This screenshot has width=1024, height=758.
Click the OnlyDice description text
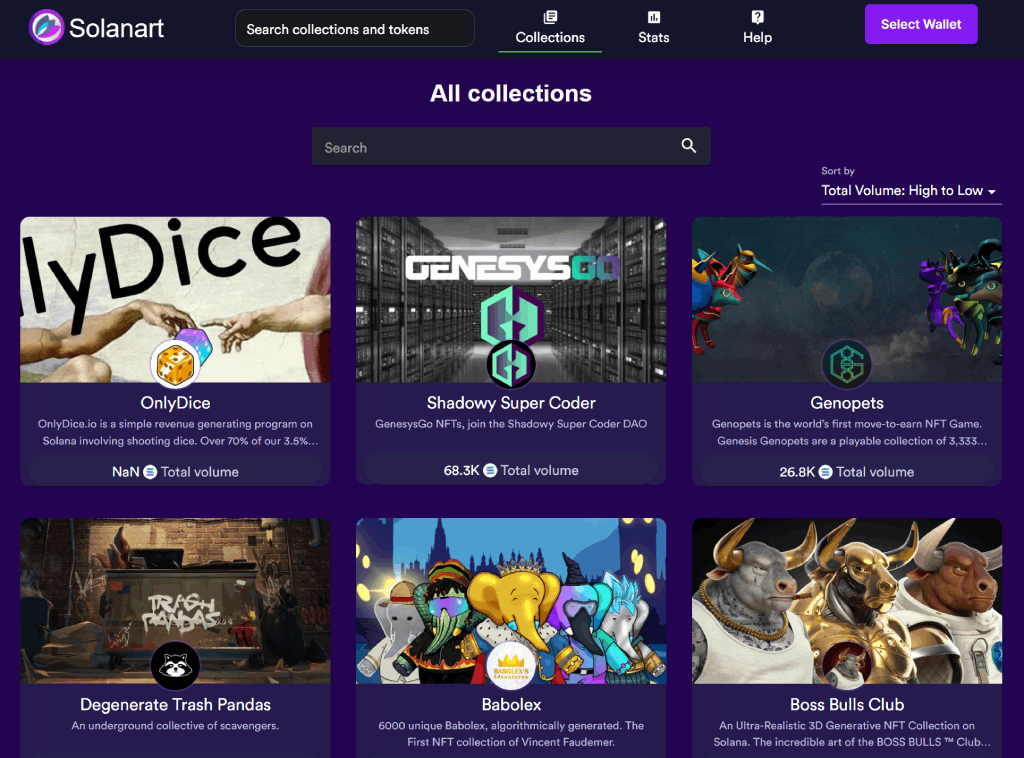pyautogui.click(x=178, y=432)
